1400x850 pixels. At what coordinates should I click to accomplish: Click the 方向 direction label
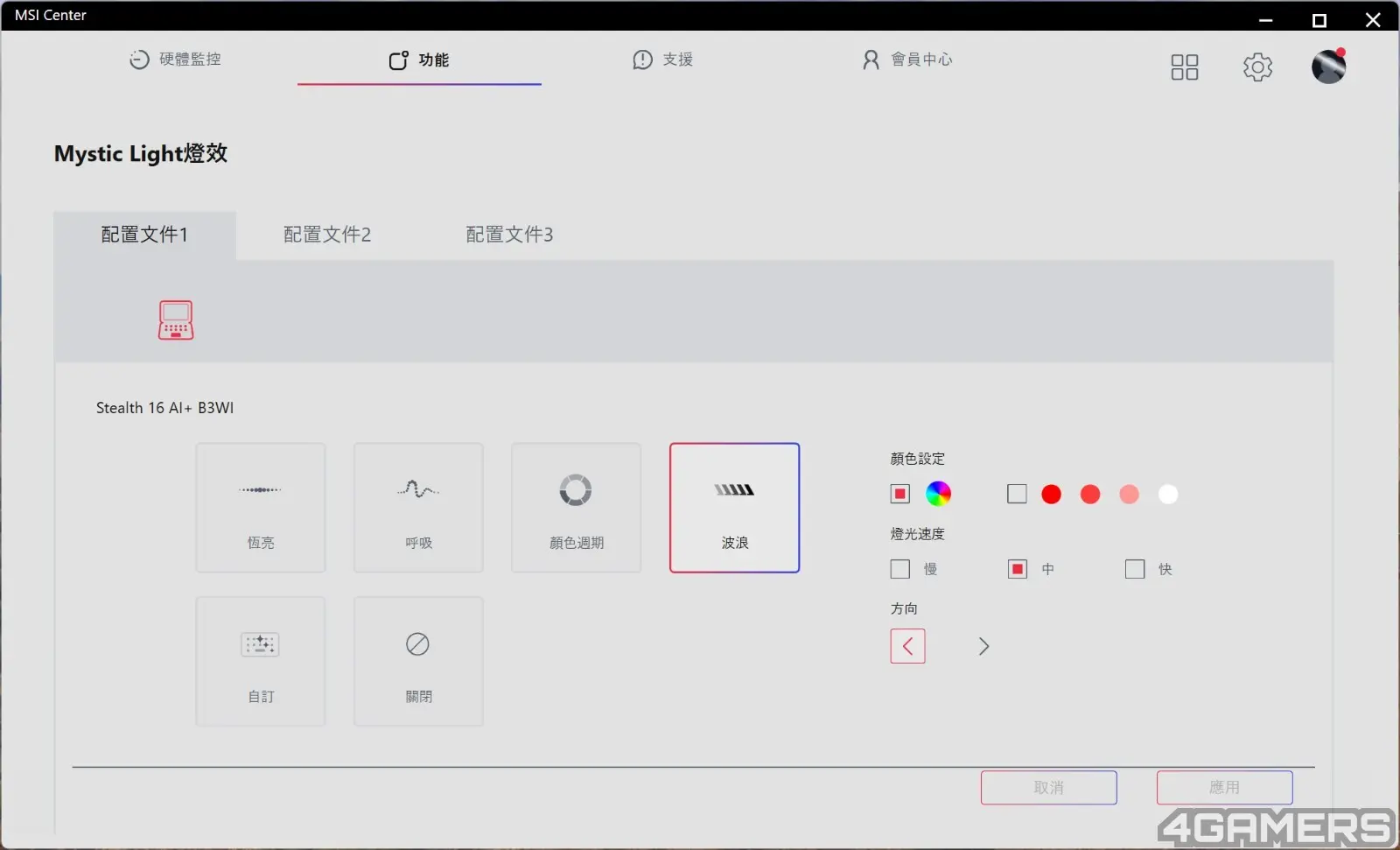tap(904, 608)
